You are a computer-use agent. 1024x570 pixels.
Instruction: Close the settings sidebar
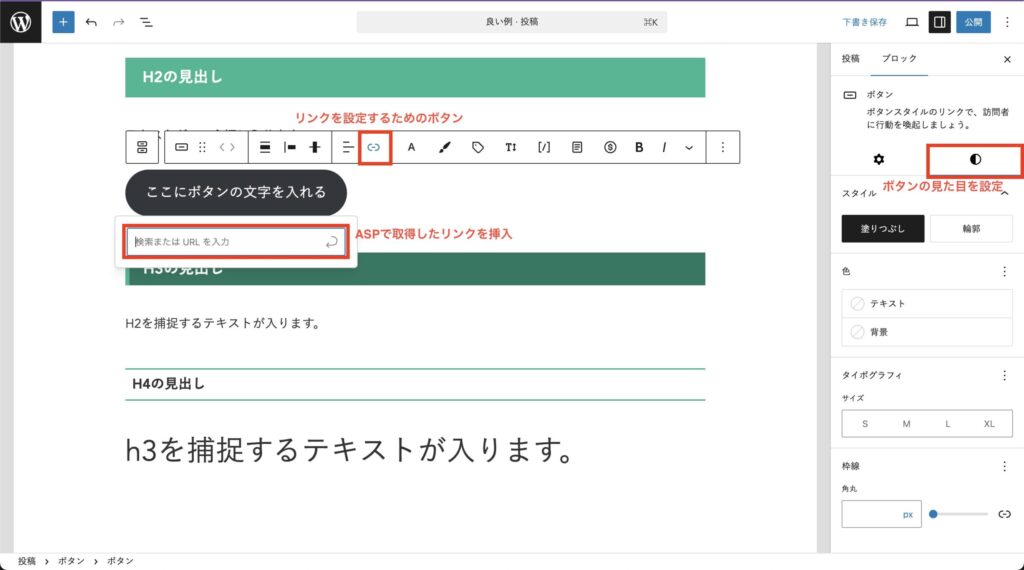pyautogui.click(x=1007, y=59)
